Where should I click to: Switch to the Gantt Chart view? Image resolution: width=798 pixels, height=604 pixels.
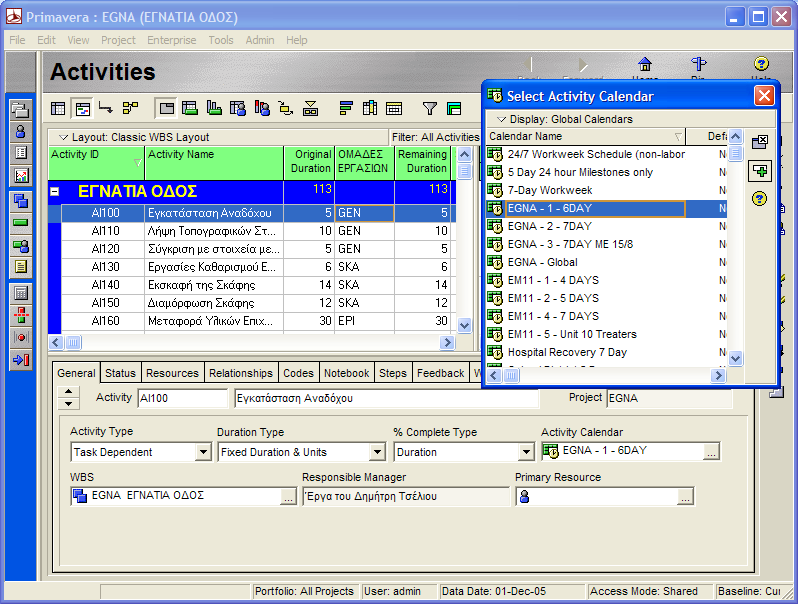pos(82,108)
